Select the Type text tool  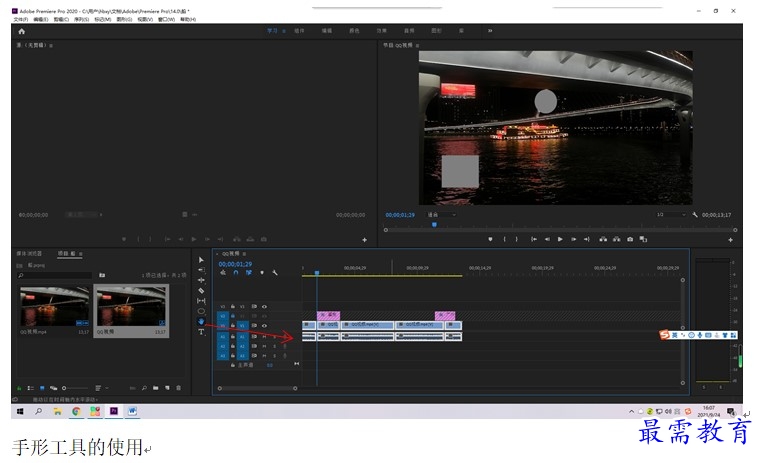(201, 332)
